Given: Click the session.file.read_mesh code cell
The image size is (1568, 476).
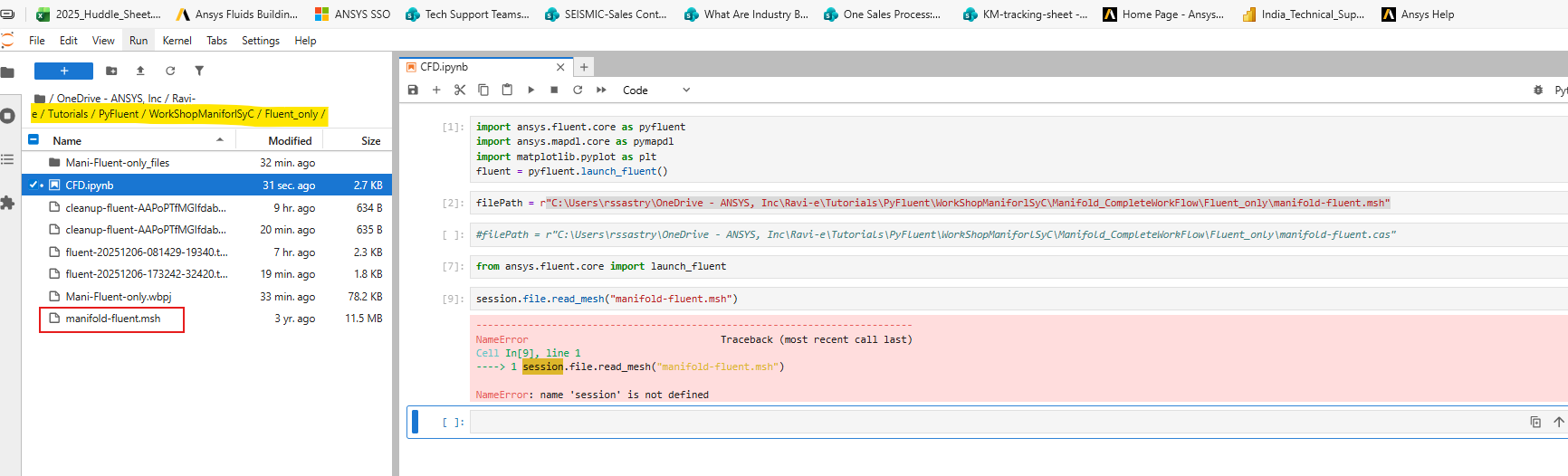Looking at the screenshot, I should (x=1018, y=299).
